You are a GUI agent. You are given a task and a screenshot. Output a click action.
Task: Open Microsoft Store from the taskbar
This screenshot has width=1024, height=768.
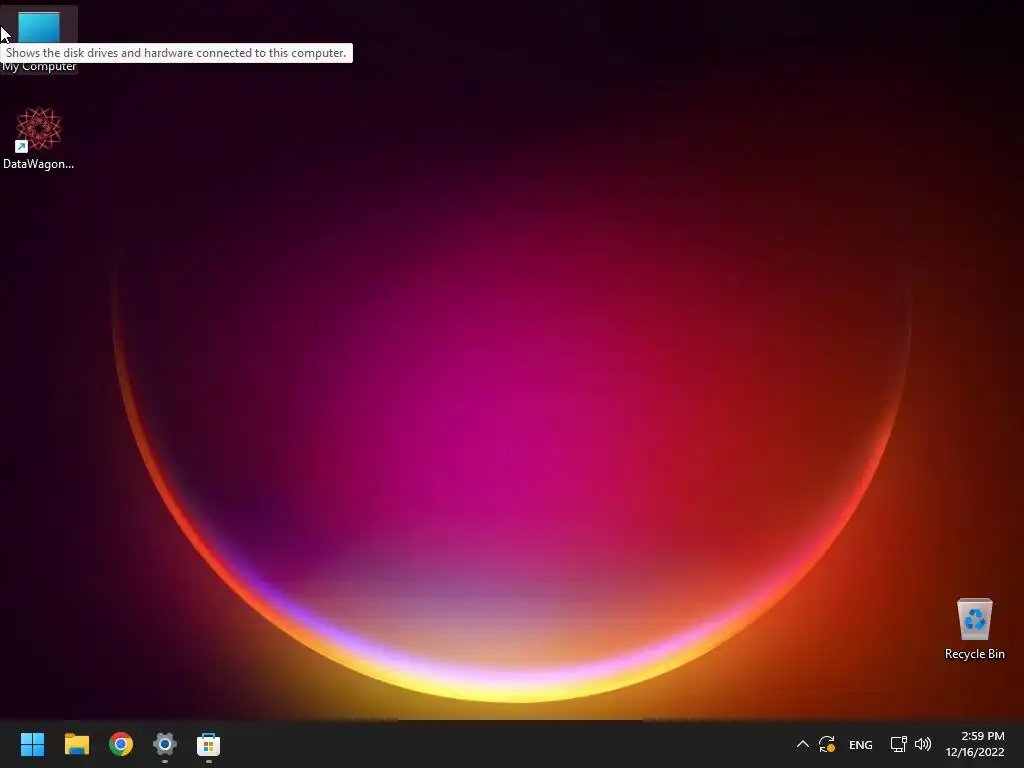208,744
